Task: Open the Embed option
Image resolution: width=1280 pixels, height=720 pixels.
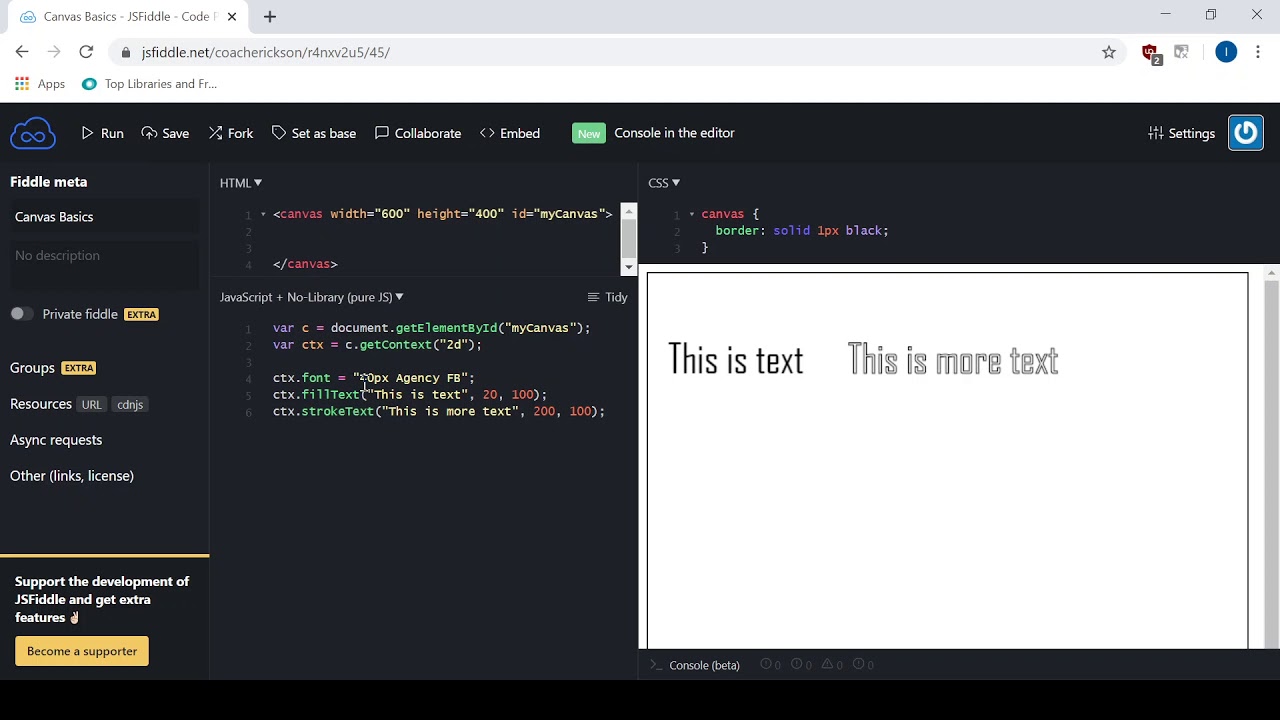Action: click(x=509, y=133)
